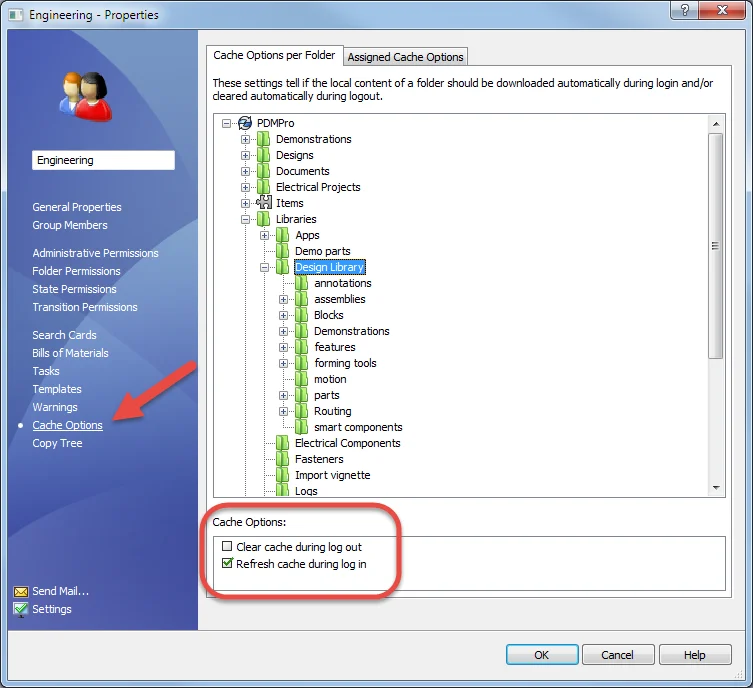Expand the Apps folder

tap(265, 235)
